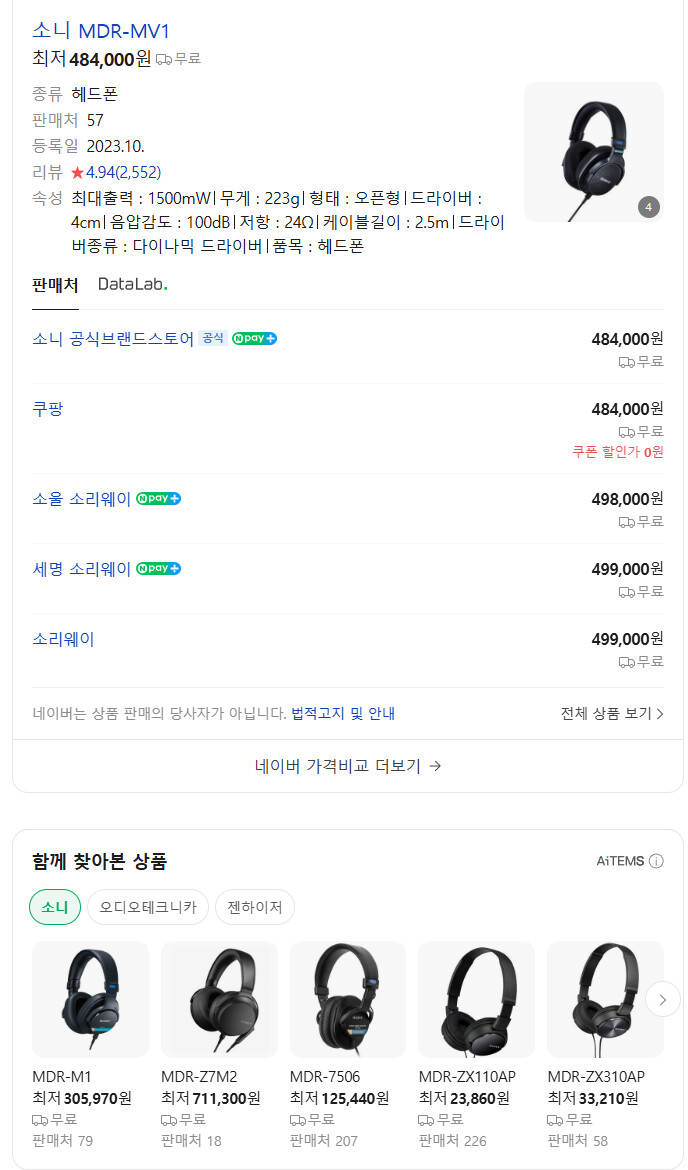
Task: Open the 쿠팡 seller link
Action: 48,409
